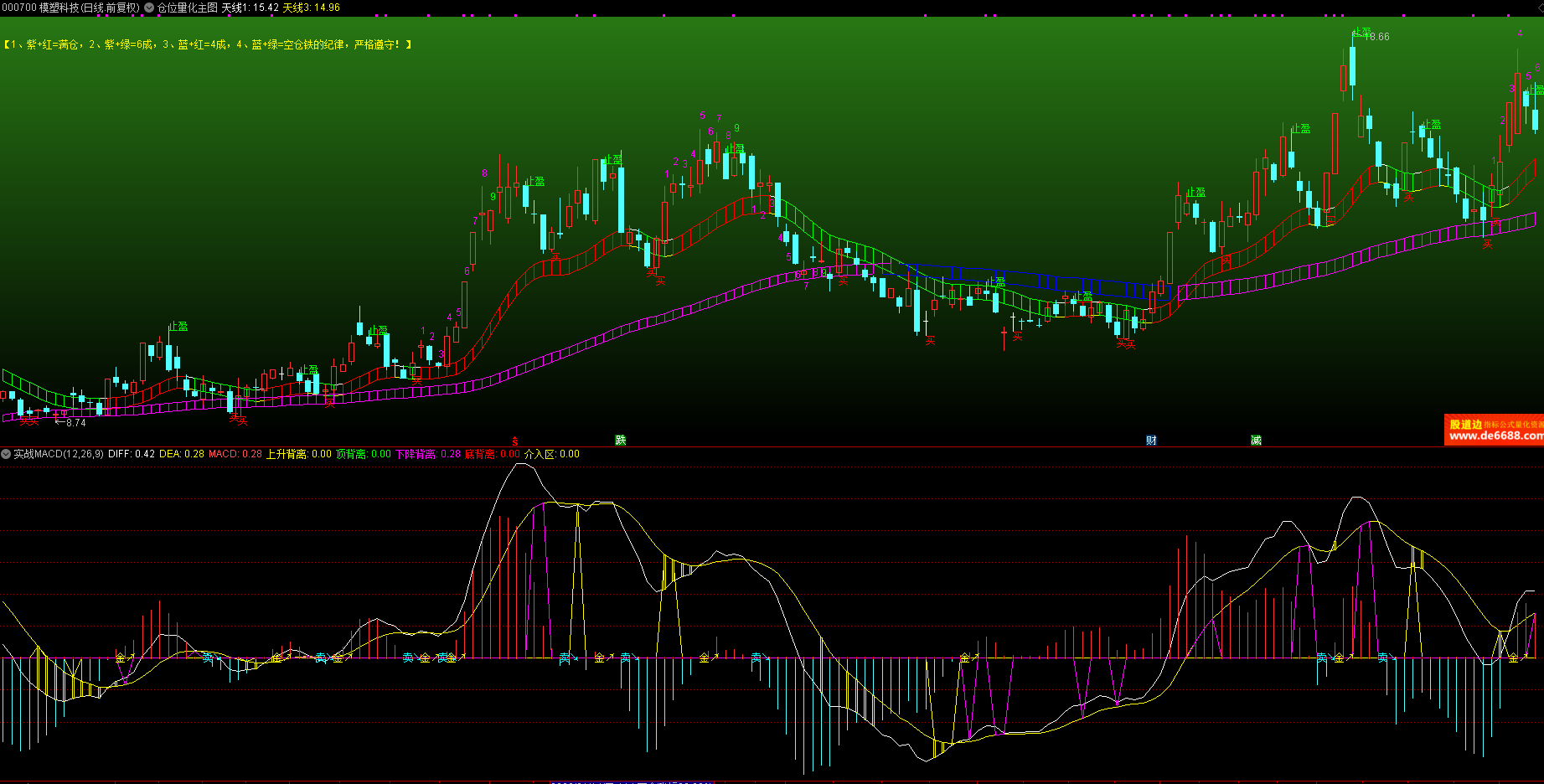Select the 实战MACD(12,26,9) indicator label
Screen dimensions: 1544x784
(x=59, y=454)
